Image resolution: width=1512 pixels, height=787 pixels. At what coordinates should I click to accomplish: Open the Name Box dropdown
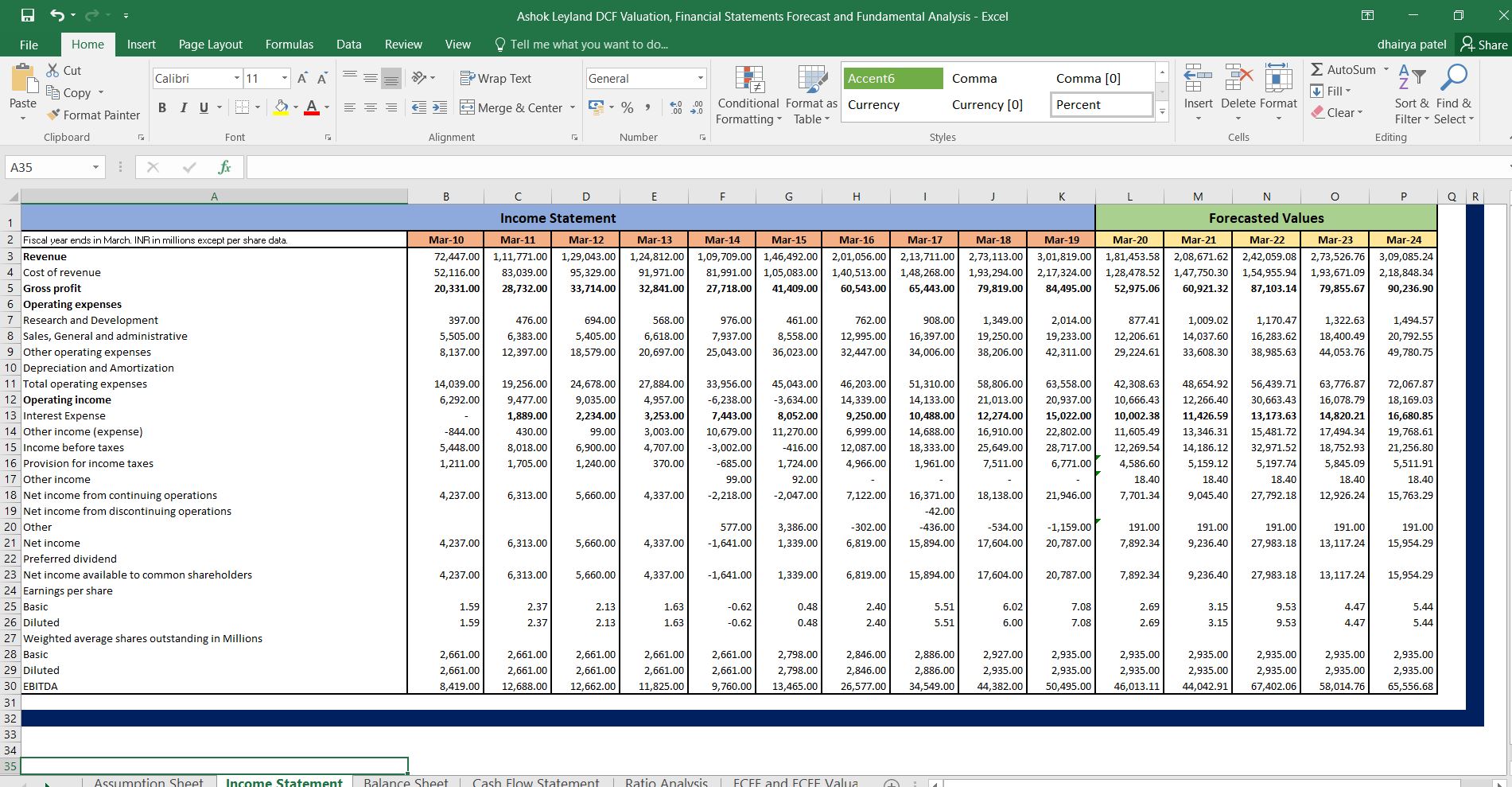95,167
